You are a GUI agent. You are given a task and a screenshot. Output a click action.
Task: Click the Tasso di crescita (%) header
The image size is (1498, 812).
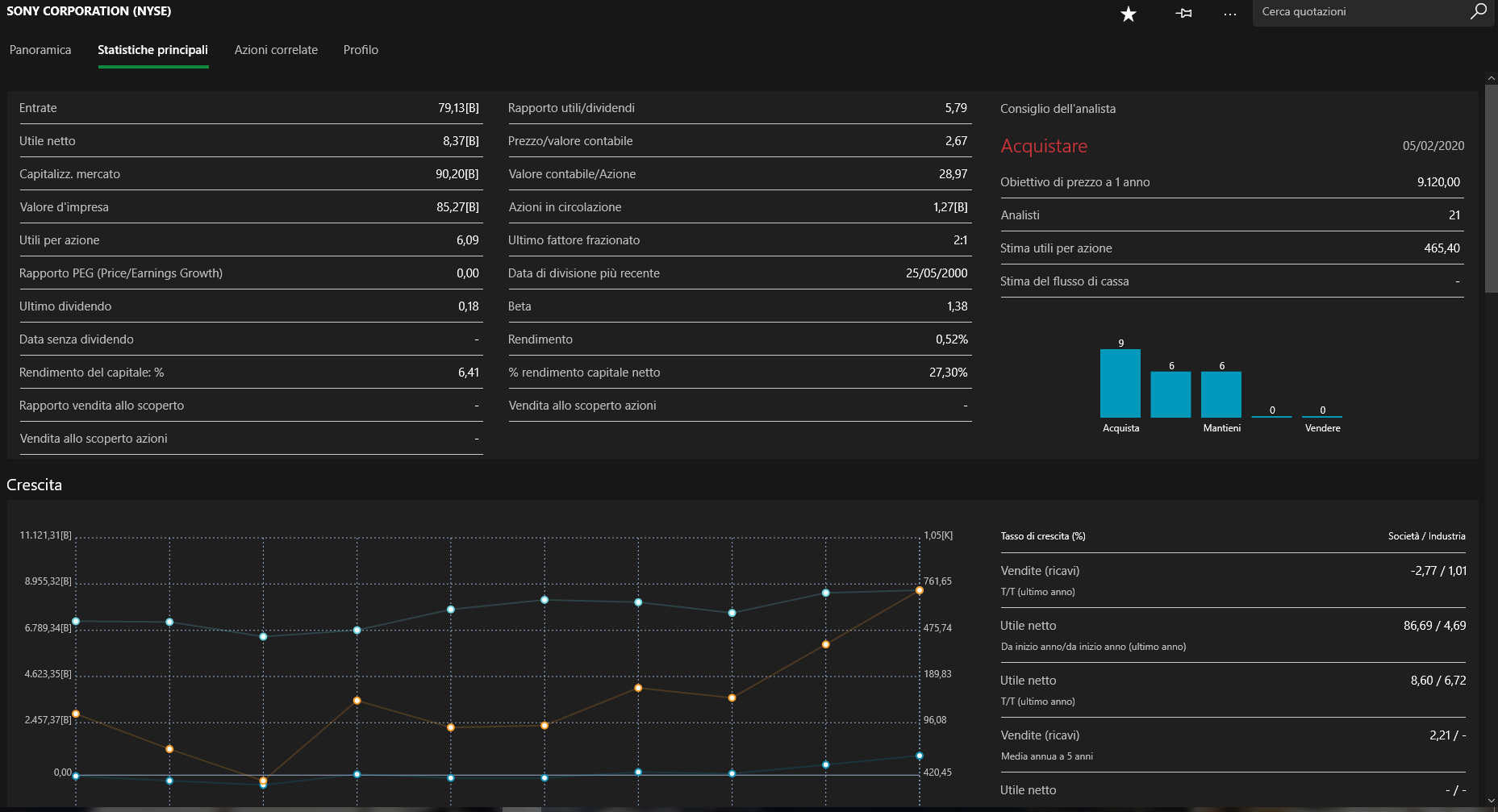[1043, 536]
